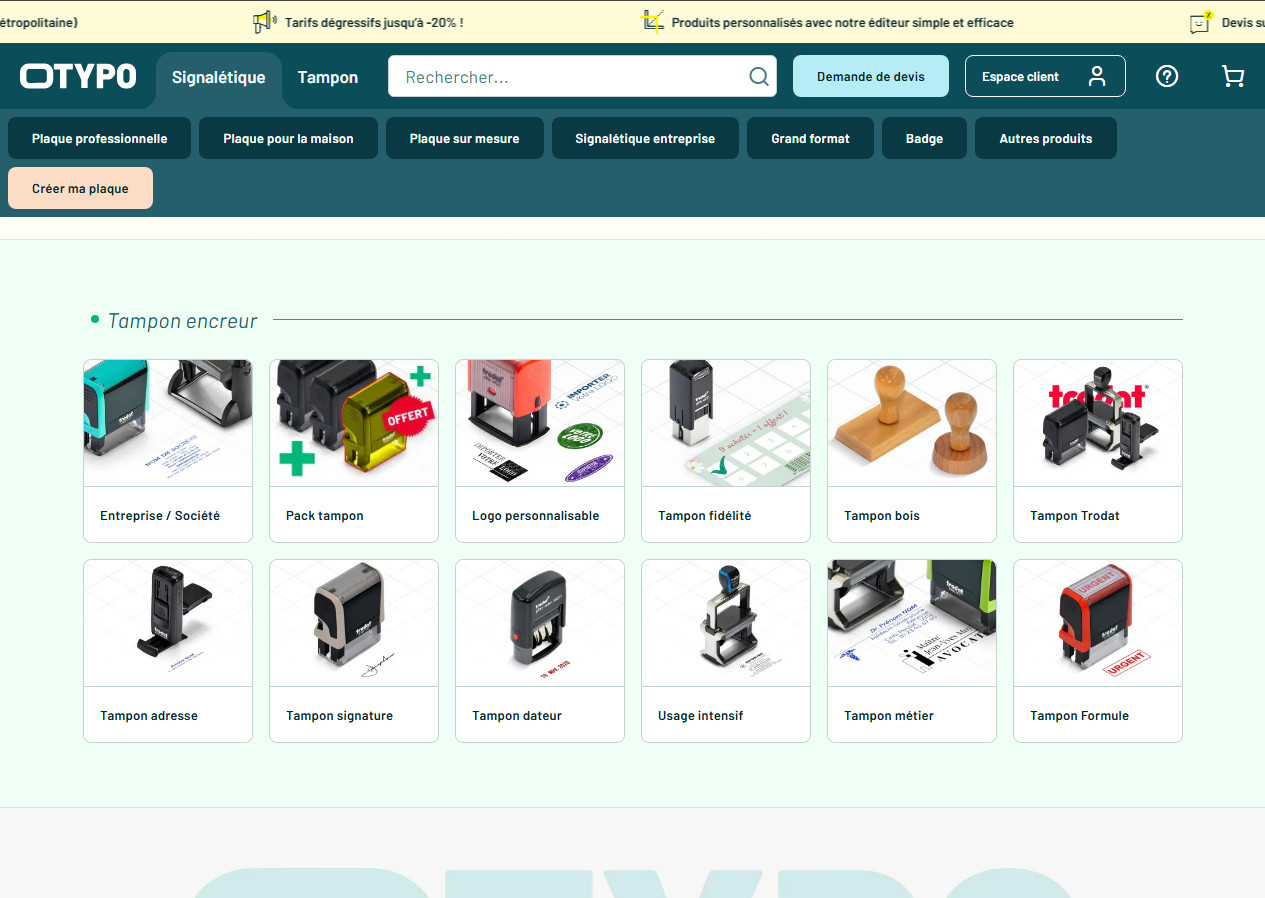Click the search magnifier icon
This screenshot has height=898, width=1265.
tap(759, 77)
